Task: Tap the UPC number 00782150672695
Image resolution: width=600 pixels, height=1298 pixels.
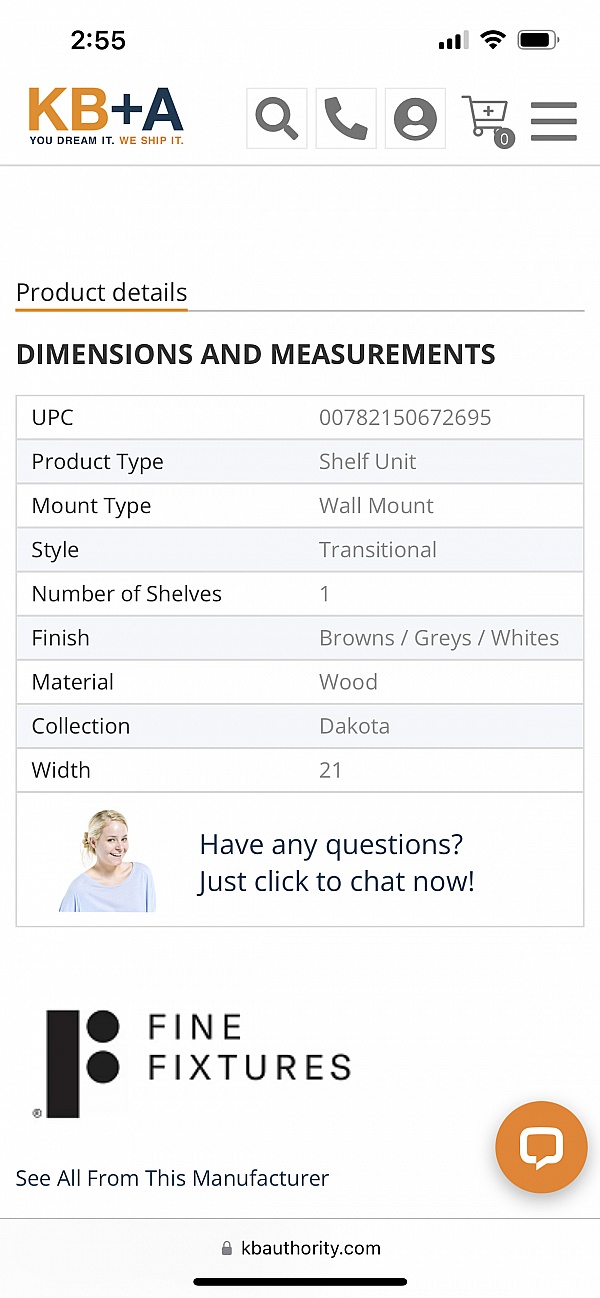Action: click(405, 418)
